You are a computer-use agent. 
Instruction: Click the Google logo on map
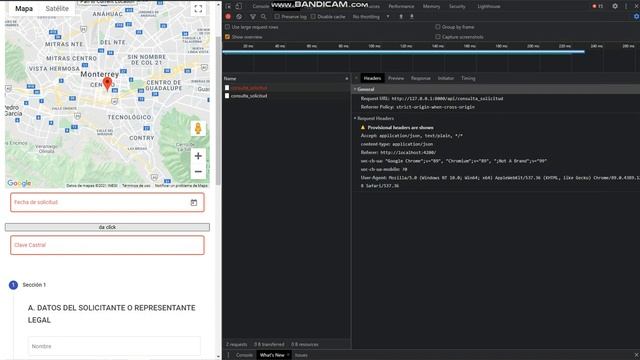tap(19, 183)
